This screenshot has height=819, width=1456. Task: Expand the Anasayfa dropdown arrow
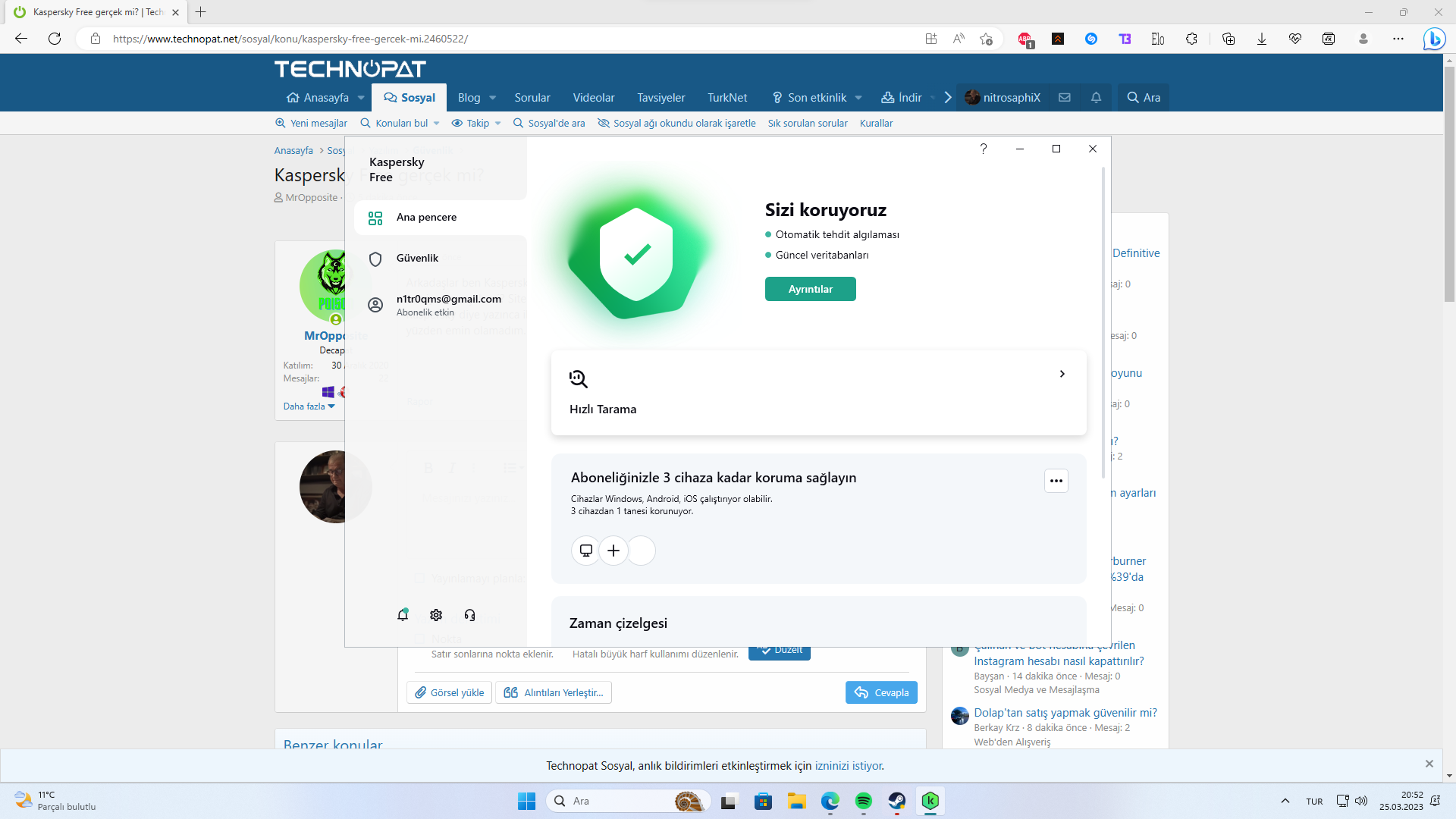point(361,98)
